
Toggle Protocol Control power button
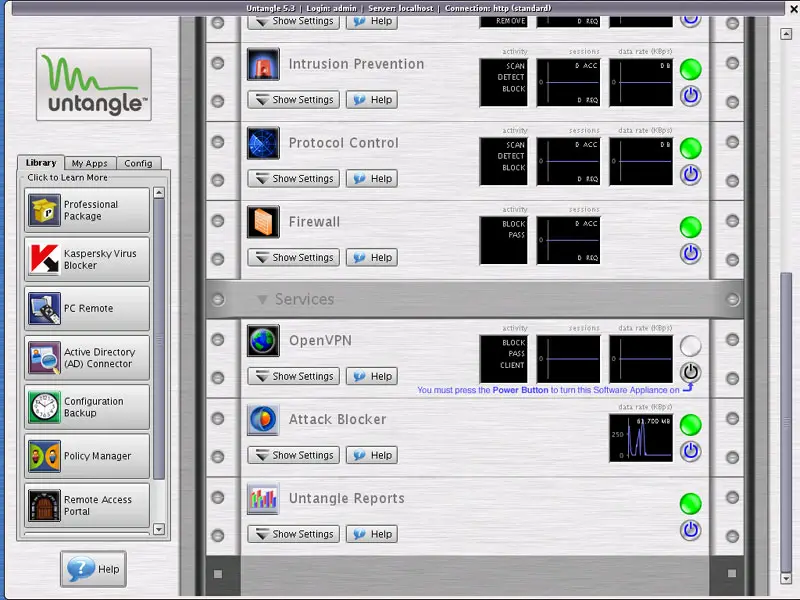click(690, 175)
